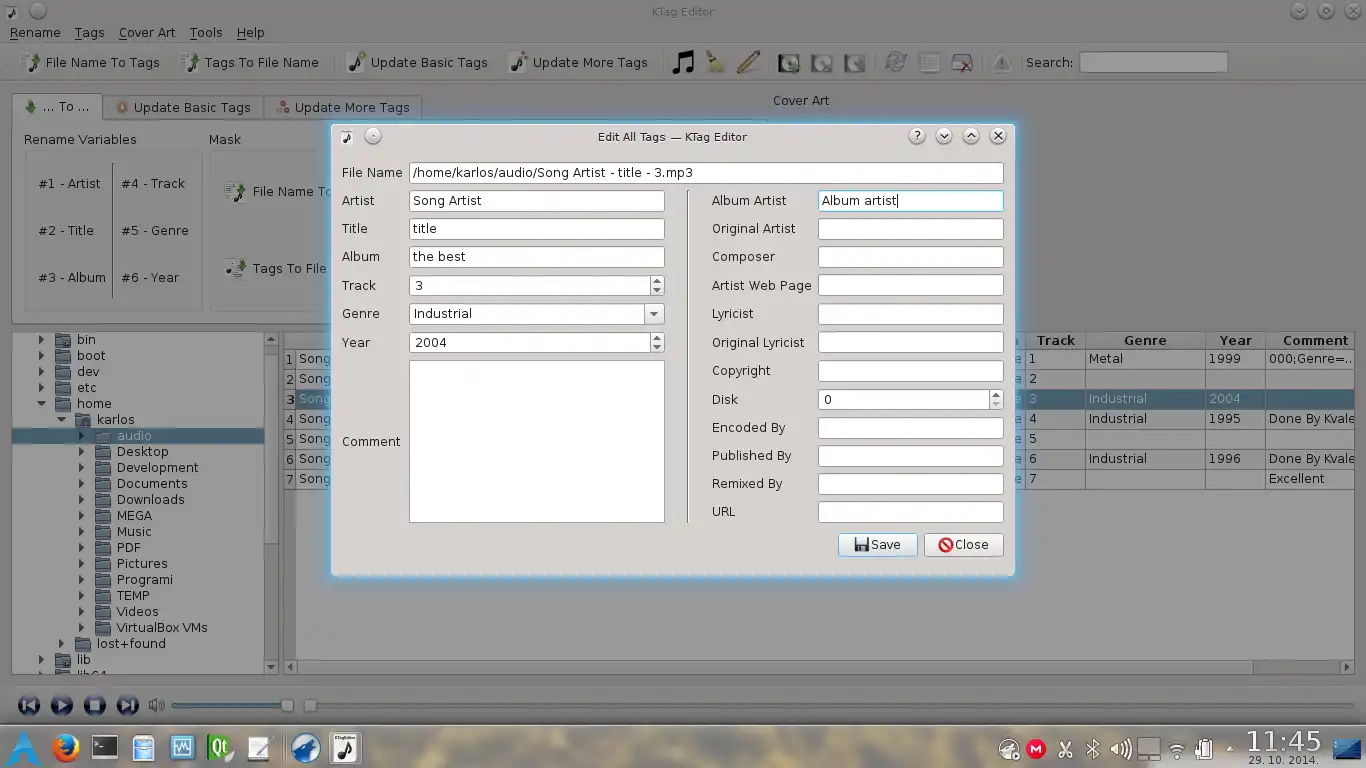Expand the Music folder in the tree

[x=81, y=532]
